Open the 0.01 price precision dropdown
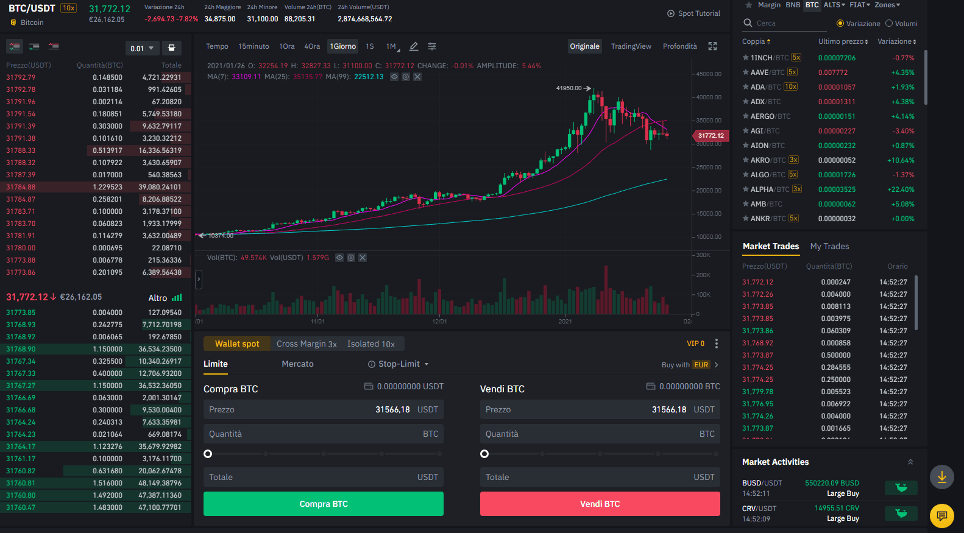The width and height of the screenshot is (964, 534). [x=142, y=48]
